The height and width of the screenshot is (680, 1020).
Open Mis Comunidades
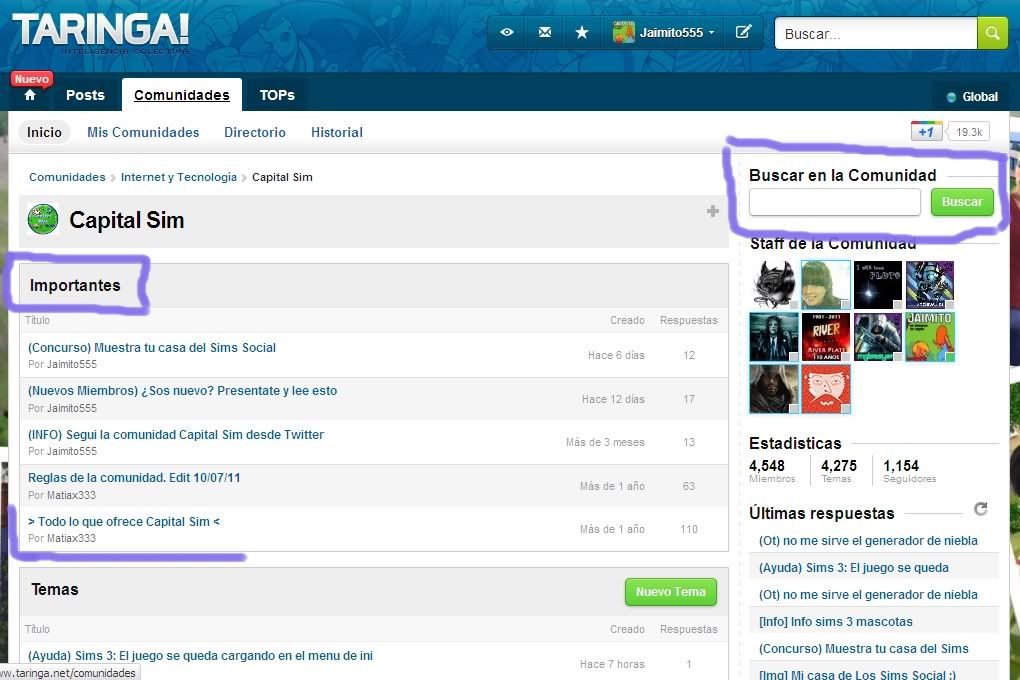pyautogui.click(x=143, y=132)
